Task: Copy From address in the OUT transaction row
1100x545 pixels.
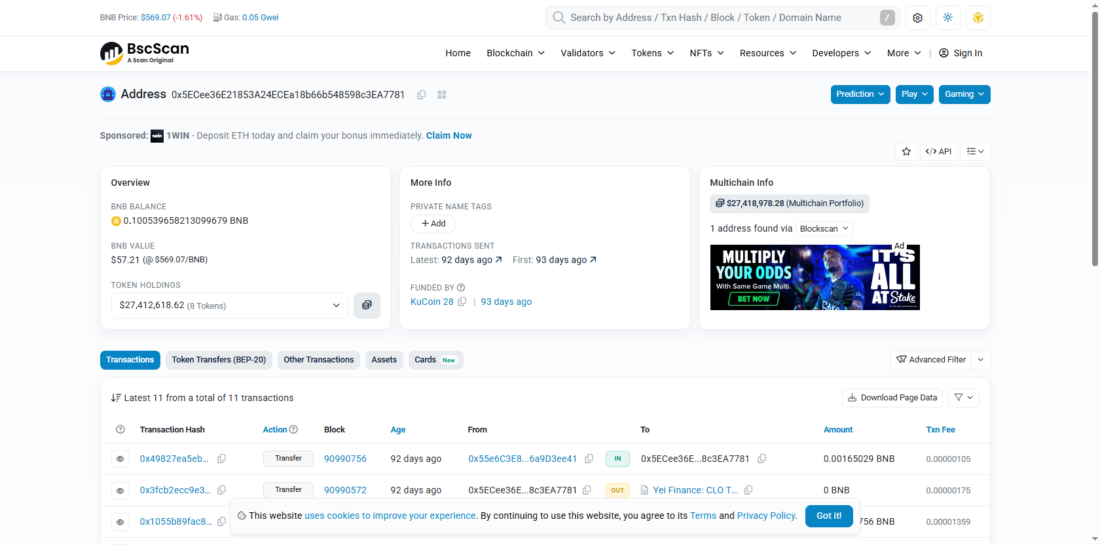Action: (x=586, y=490)
